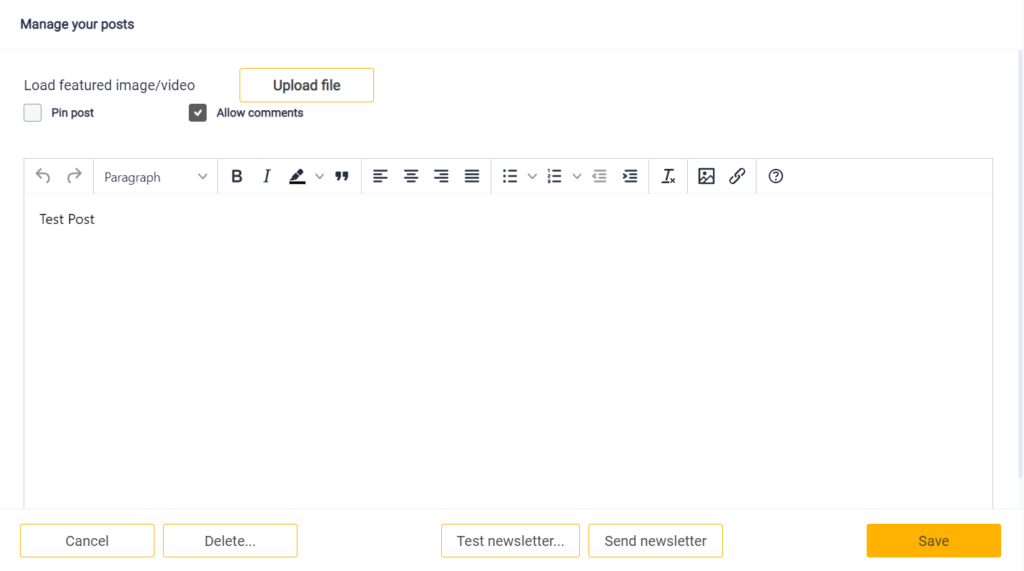1024x571 pixels.
Task: Redo the last undone edit
Action: coord(74,176)
